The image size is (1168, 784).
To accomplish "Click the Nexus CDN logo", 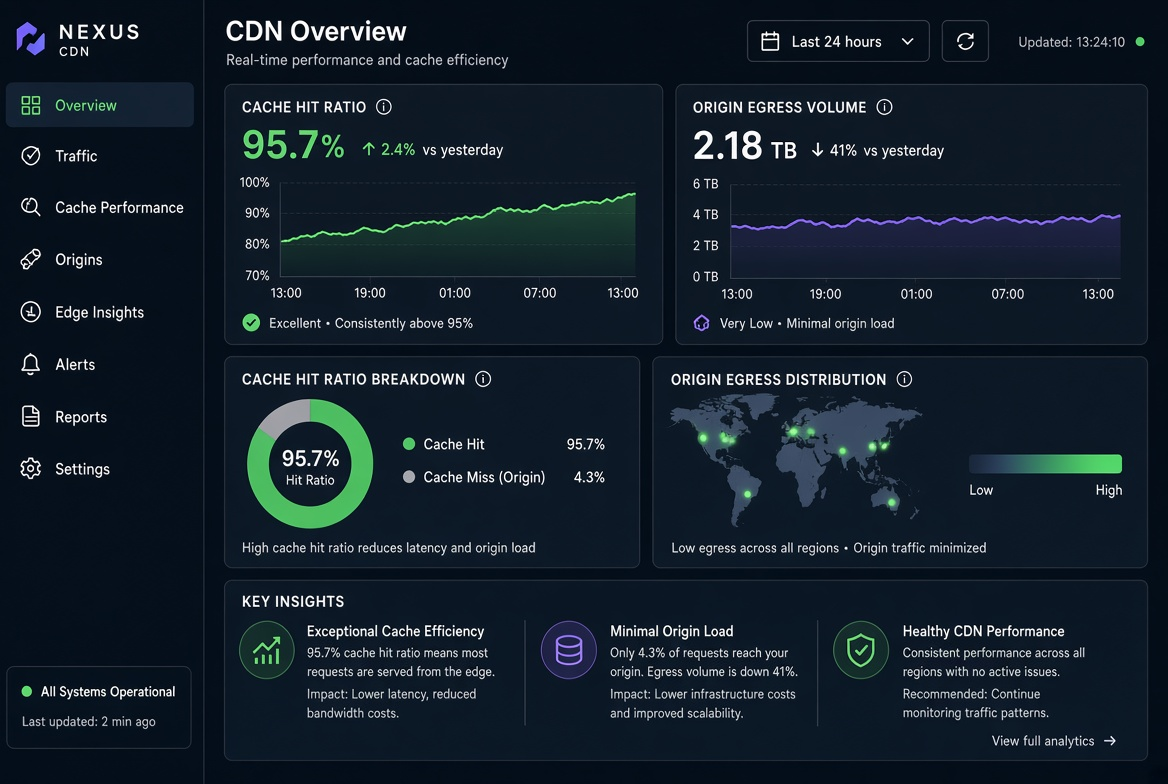I will (77, 39).
